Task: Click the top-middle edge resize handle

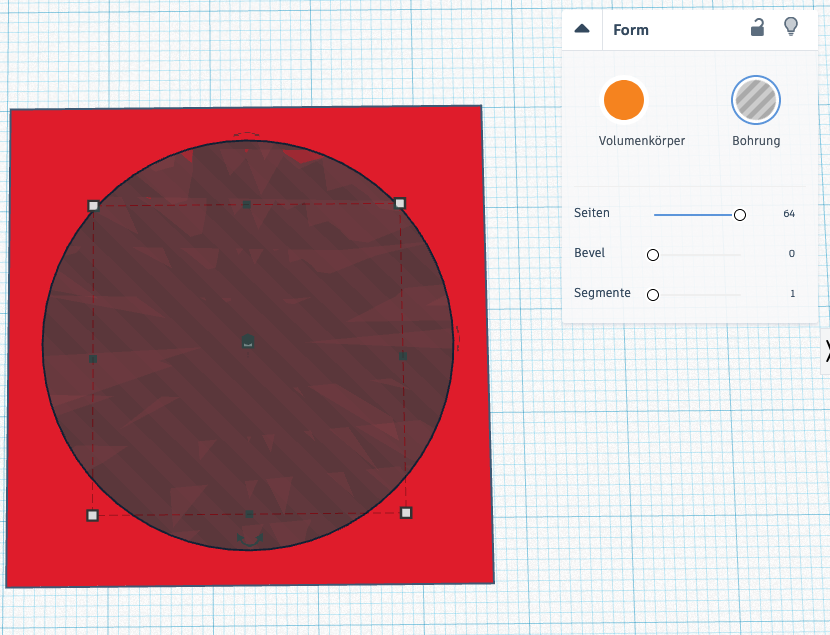Action: point(246,205)
